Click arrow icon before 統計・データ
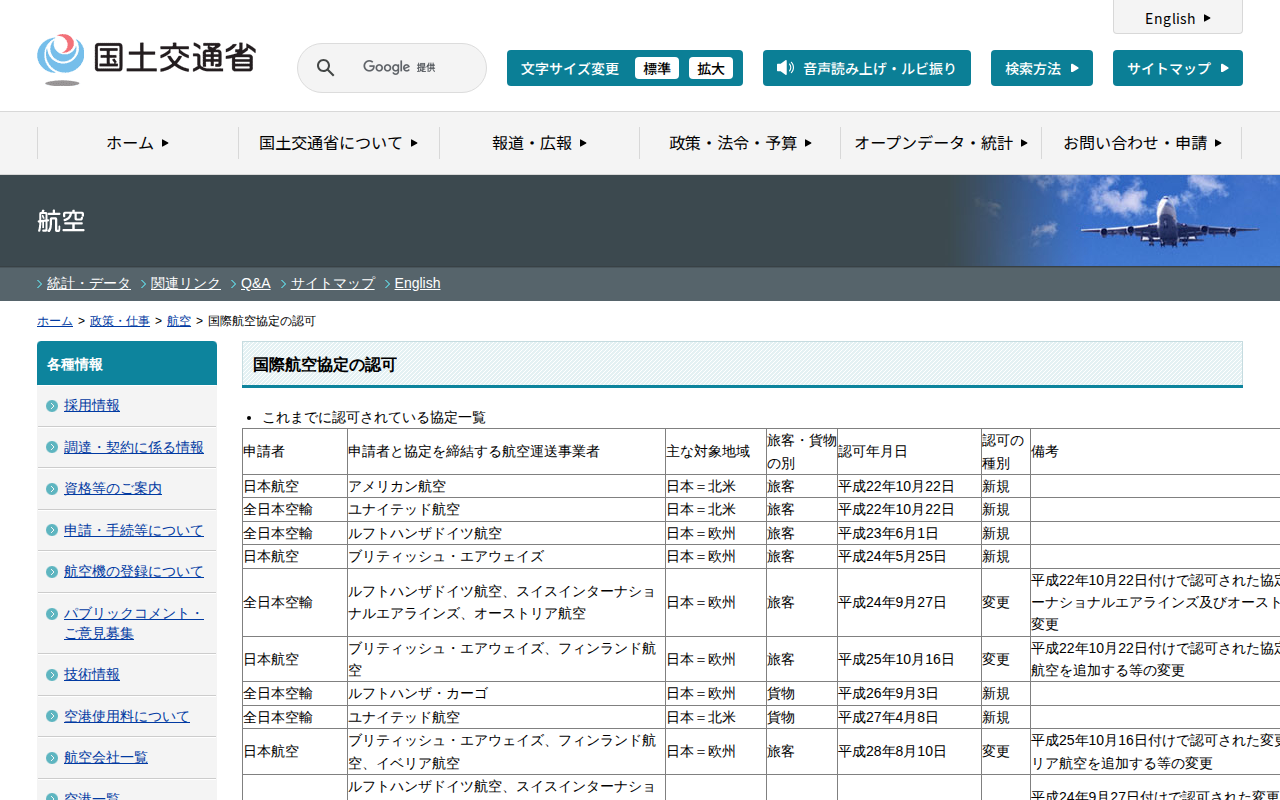Image resolution: width=1280 pixels, height=800 pixels. pos(40,284)
